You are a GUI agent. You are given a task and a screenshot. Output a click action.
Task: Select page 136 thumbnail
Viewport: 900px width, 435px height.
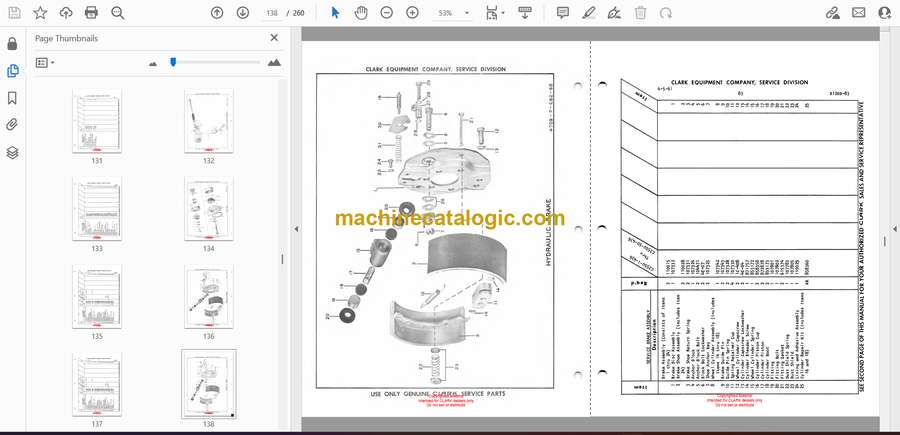208,297
